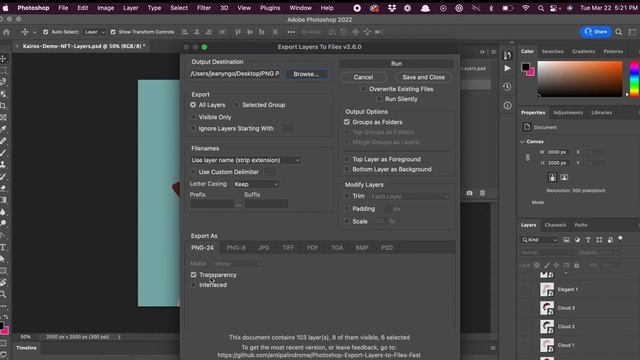Select the Hand tool
The image size is (640, 360).
(x=3, y=282)
